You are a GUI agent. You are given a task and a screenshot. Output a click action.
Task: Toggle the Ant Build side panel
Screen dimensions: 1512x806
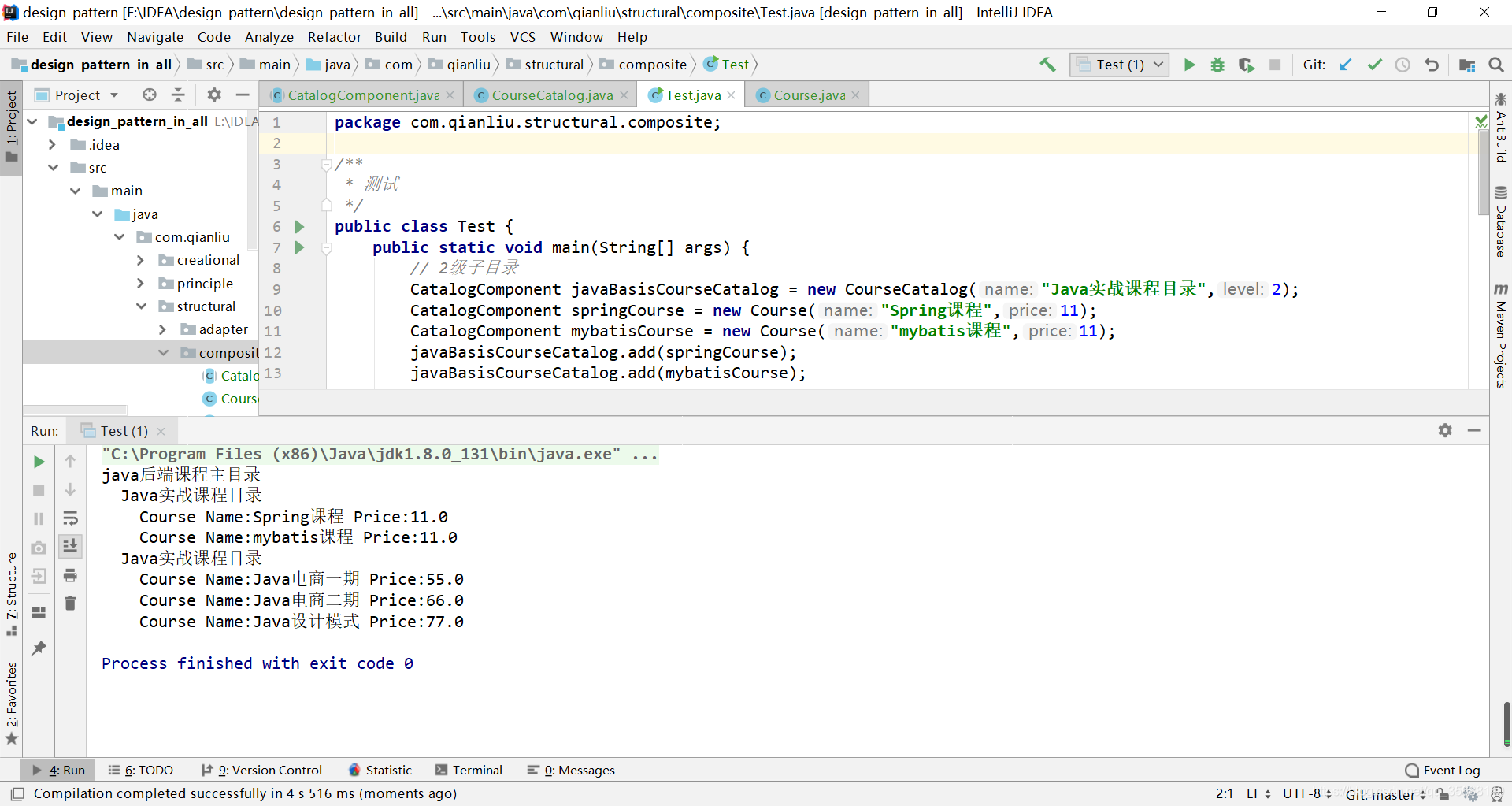click(x=1501, y=128)
